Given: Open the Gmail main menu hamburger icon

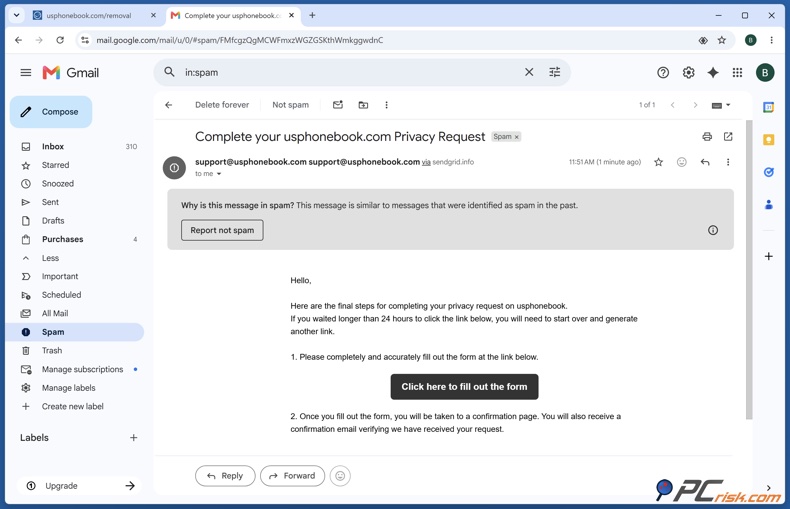Looking at the screenshot, I should pyautogui.click(x=26, y=73).
